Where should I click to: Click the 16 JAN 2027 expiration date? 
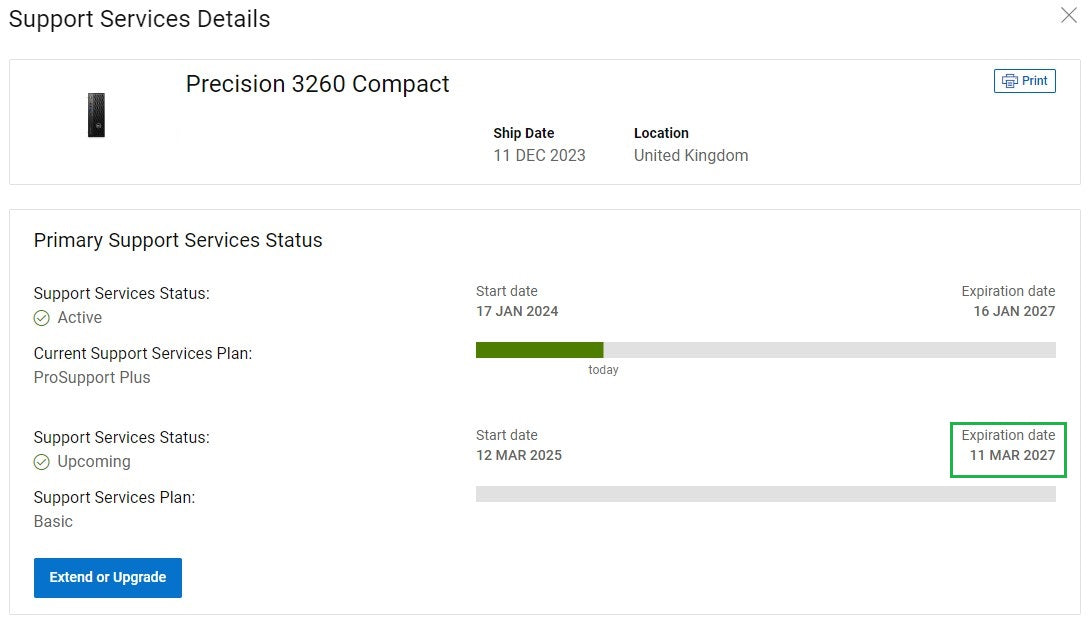[x=1014, y=311]
